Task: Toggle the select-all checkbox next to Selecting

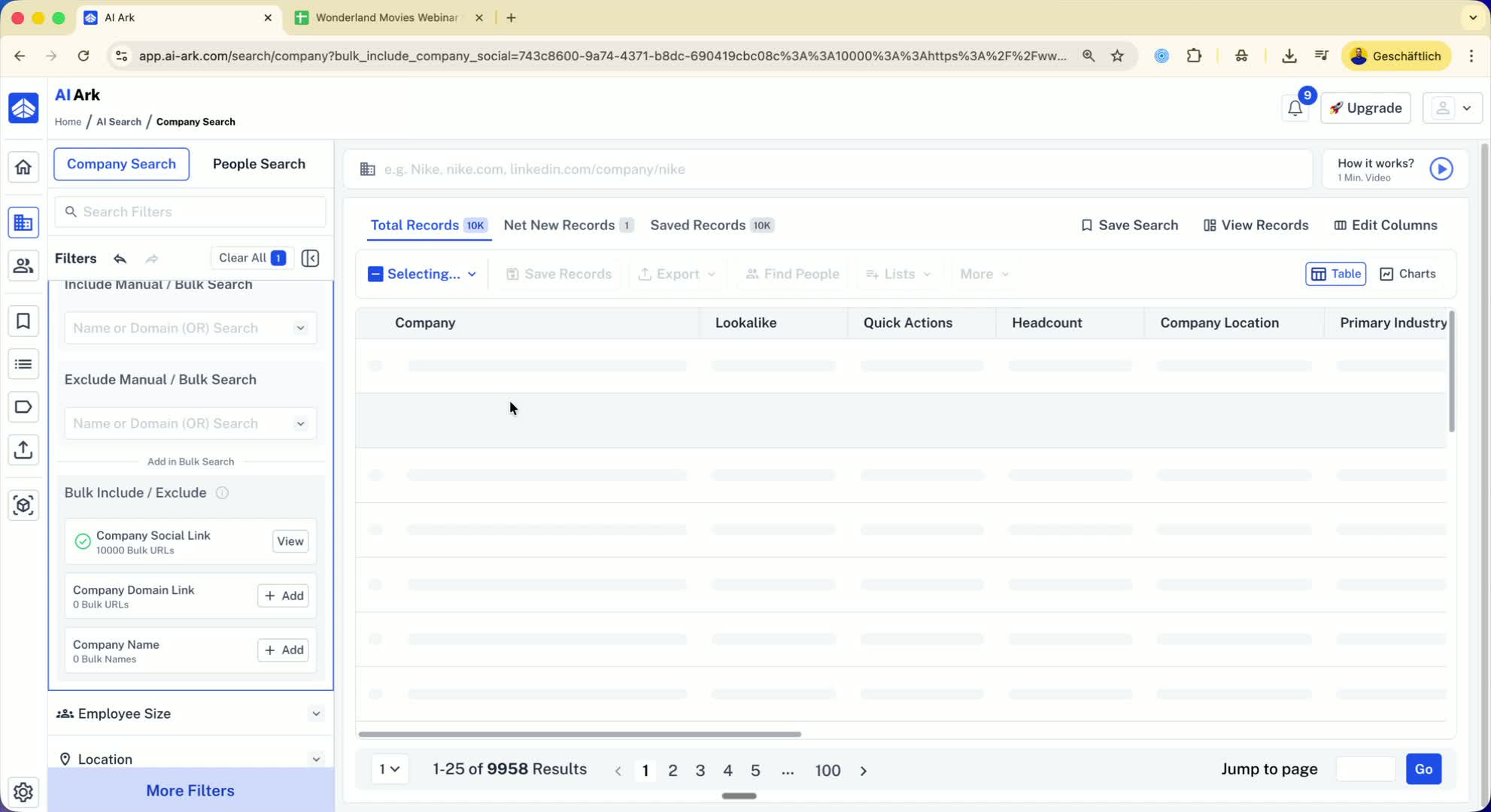Action: tap(375, 274)
